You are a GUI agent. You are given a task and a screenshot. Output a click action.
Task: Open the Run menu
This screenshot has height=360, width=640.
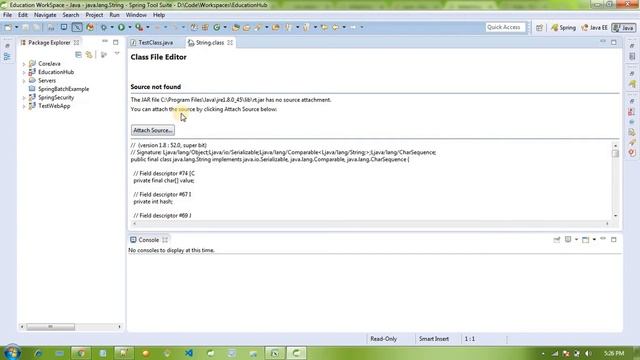[114, 15]
